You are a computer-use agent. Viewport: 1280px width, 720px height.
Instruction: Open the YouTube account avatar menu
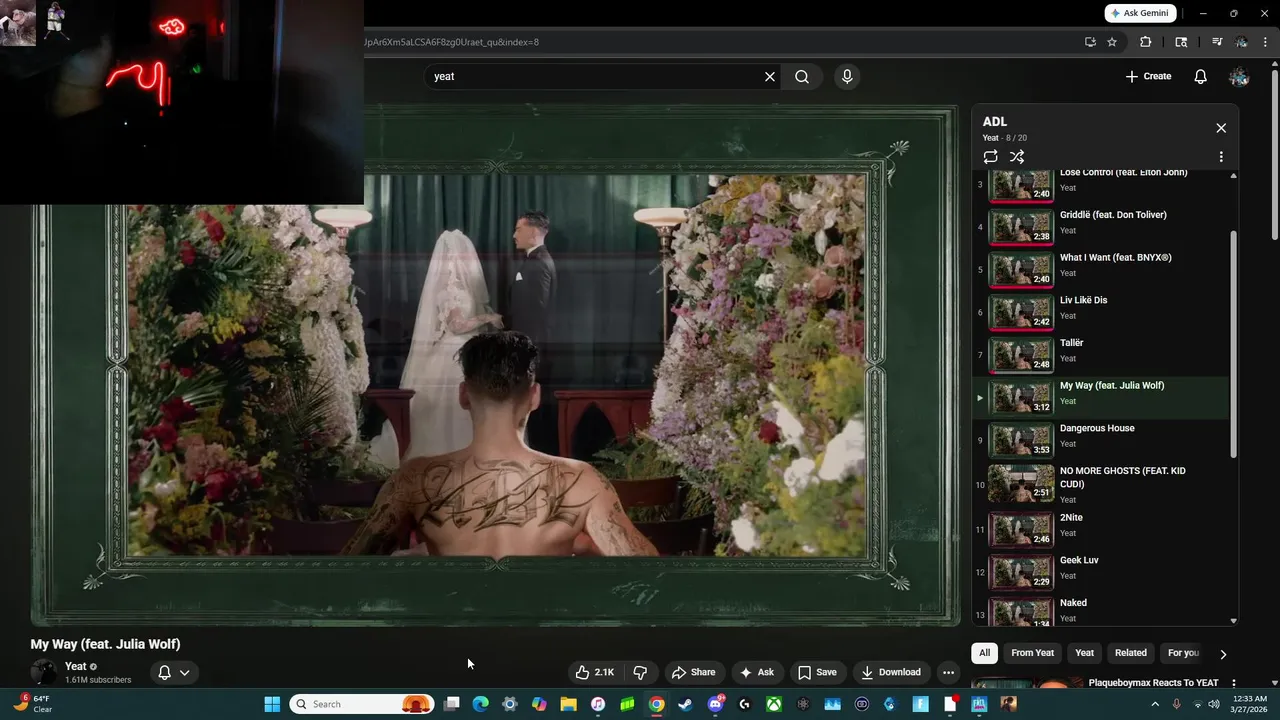pos(1239,77)
